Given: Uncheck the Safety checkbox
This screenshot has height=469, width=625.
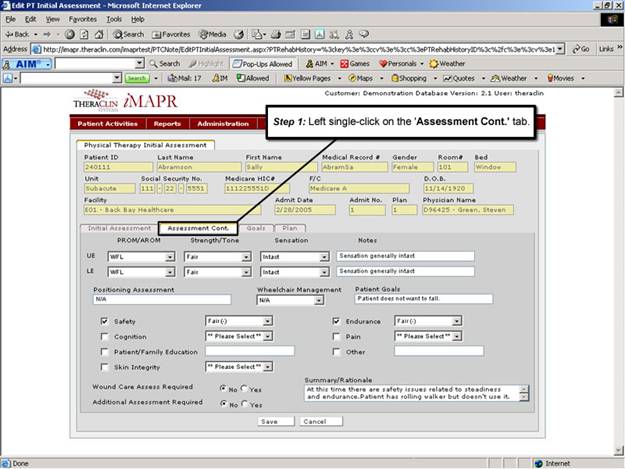Looking at the screenshot, I should [x=105, y=321].
